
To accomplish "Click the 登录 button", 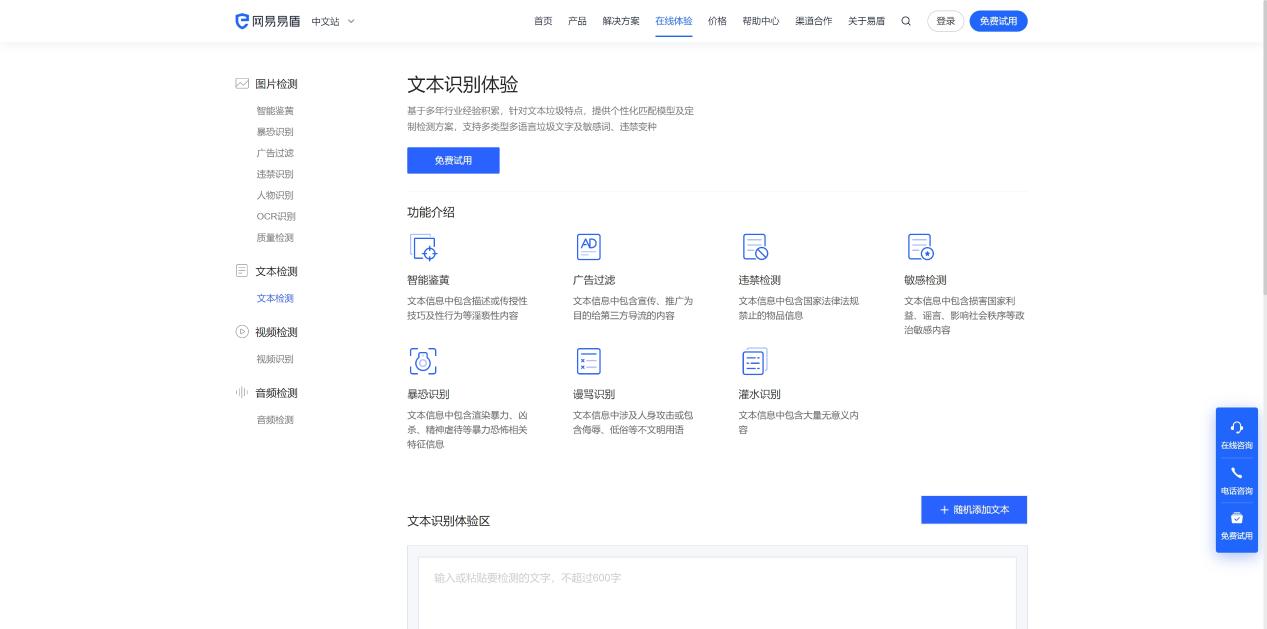I will click(946, 21).
